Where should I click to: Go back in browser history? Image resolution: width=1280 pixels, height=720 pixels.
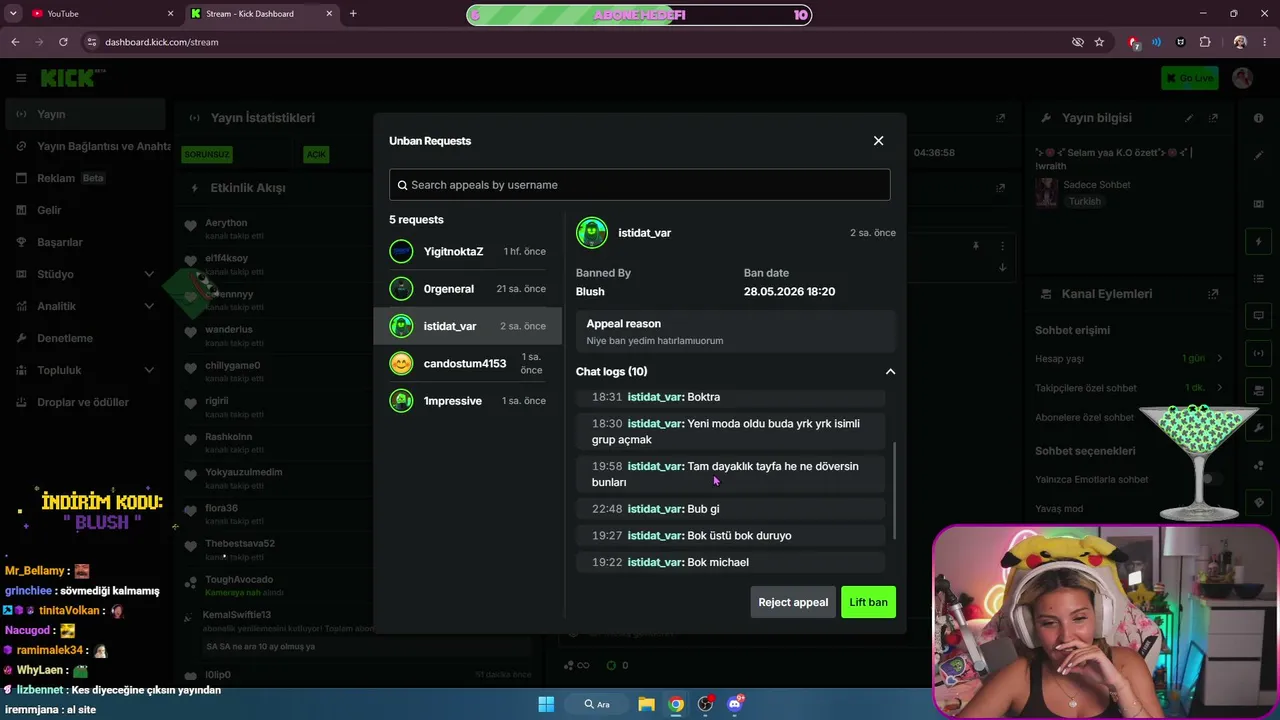coord(15,42)
